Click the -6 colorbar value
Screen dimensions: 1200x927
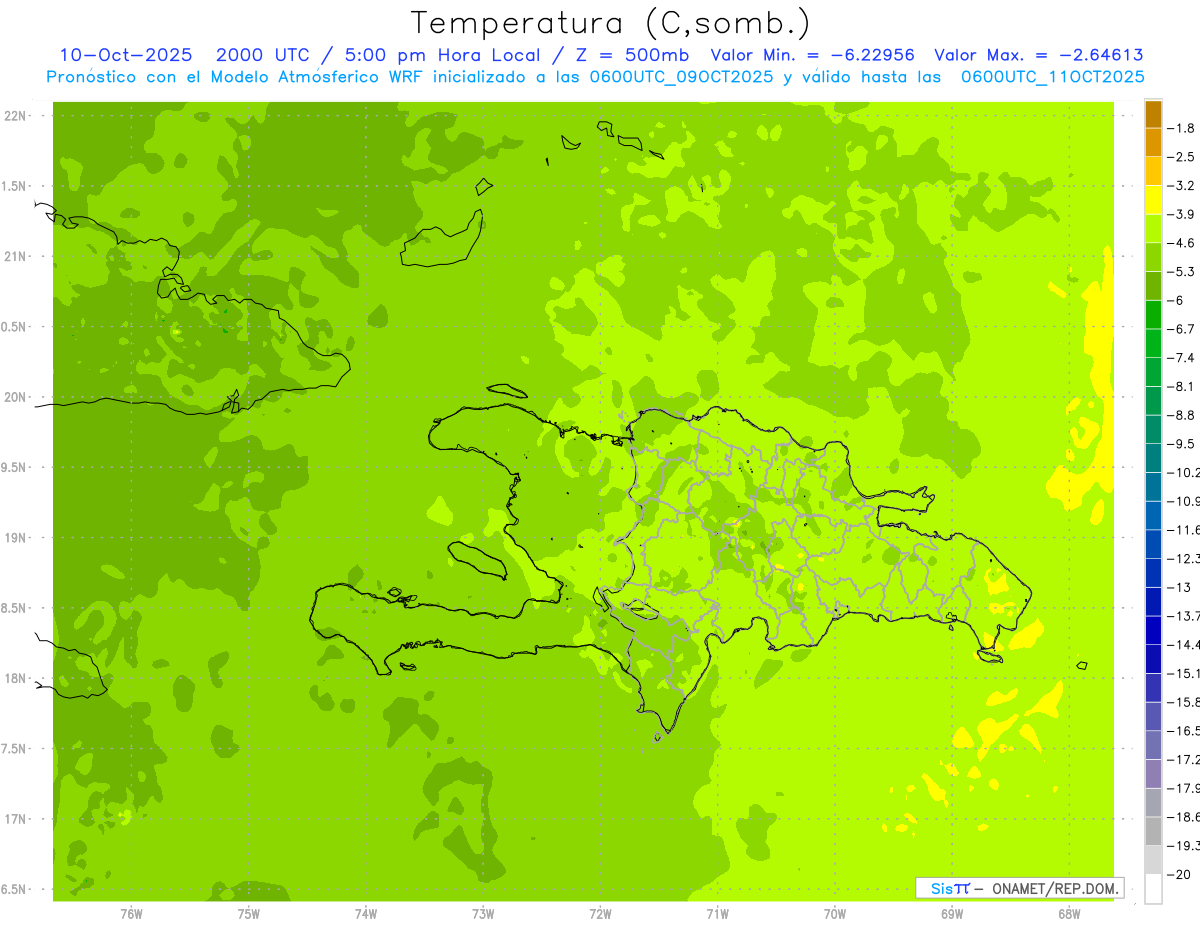1176,300
